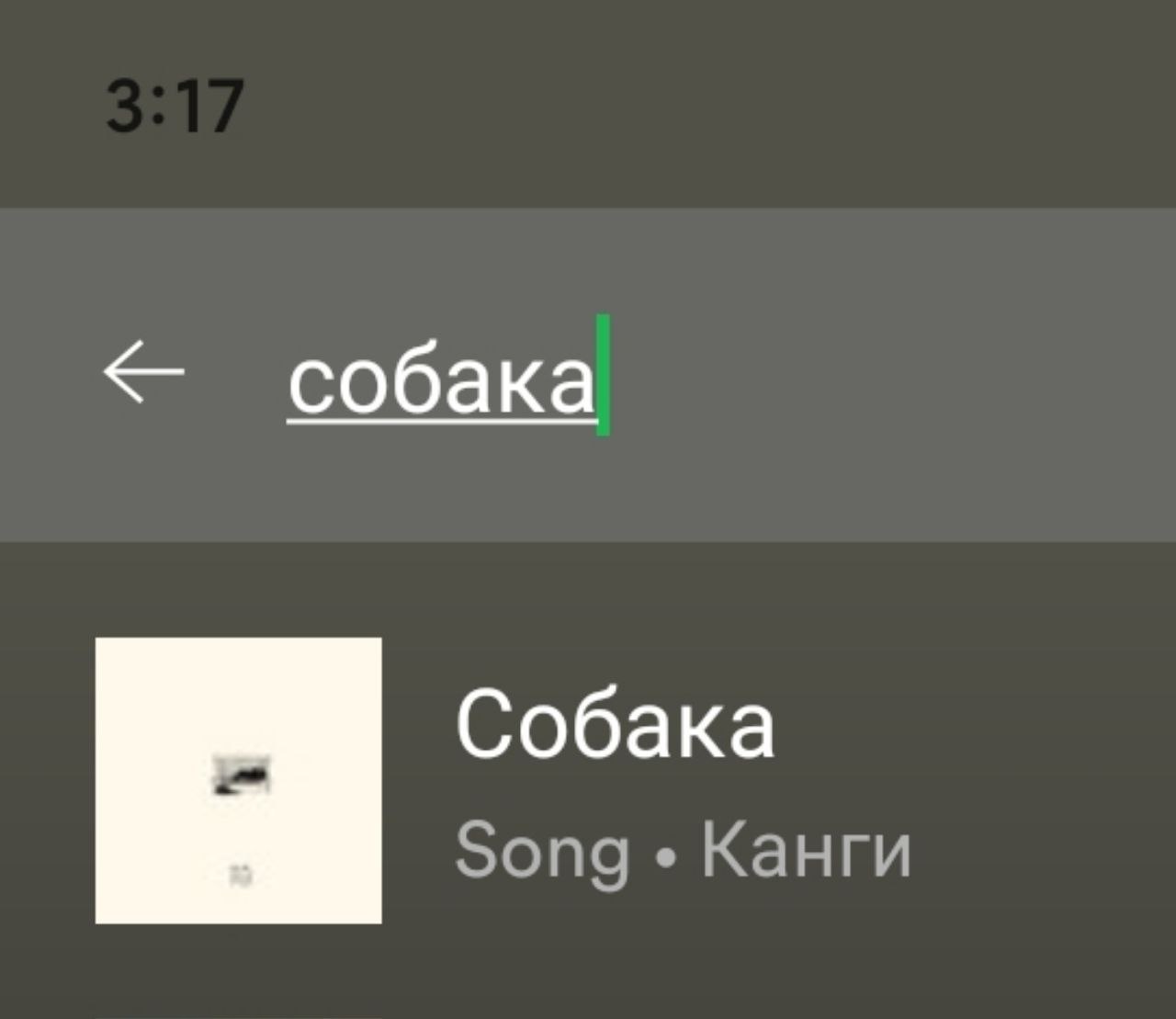Viewport: 1176px width, 1019px height.
Task: Tap the cream-colored album artwork square
Action: [238, 780]
